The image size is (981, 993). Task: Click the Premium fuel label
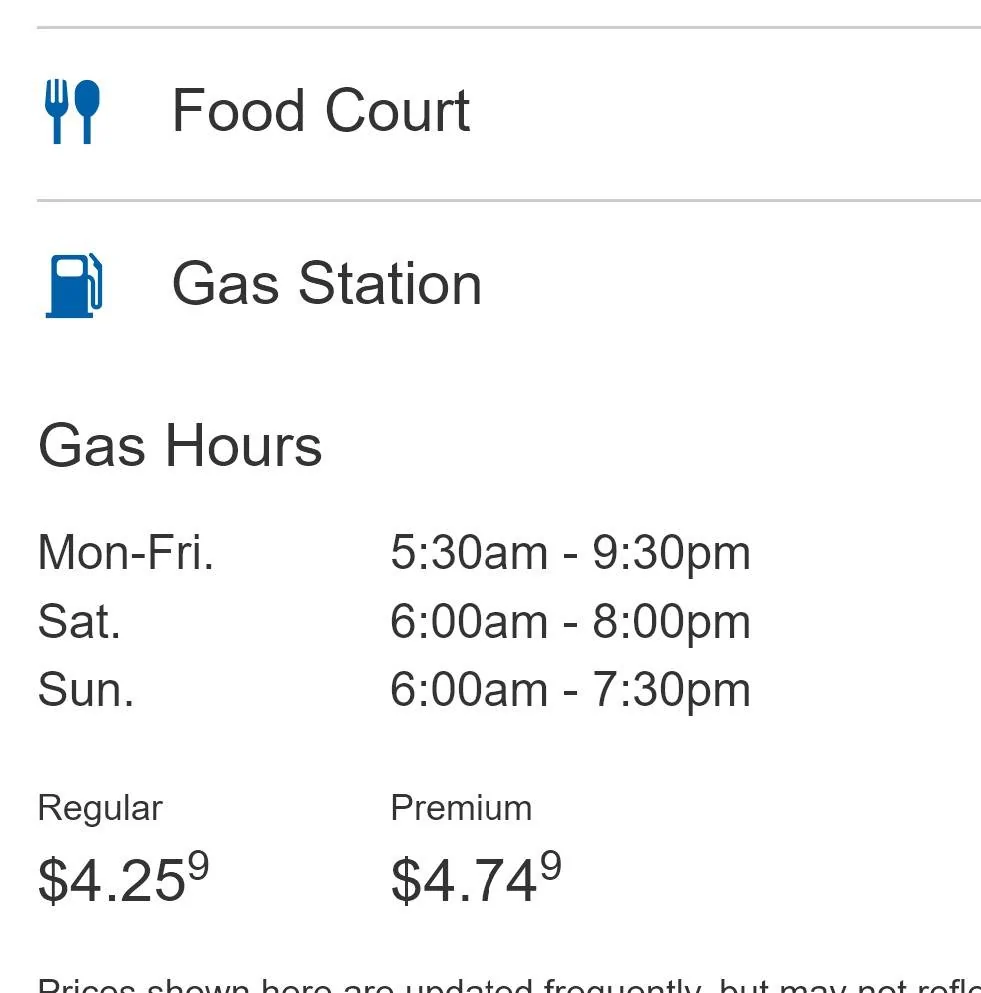[x=461, y=808]
